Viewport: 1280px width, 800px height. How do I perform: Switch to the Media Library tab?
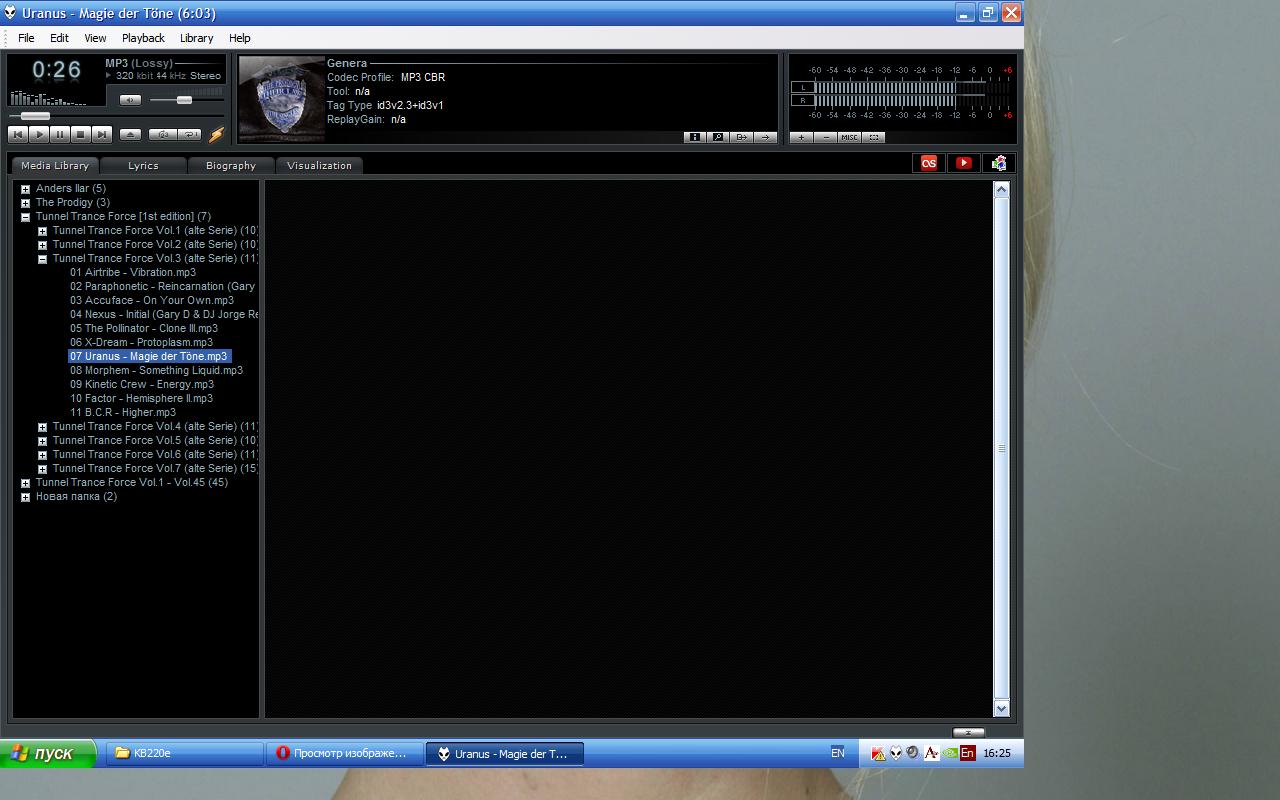pos(55,165)
